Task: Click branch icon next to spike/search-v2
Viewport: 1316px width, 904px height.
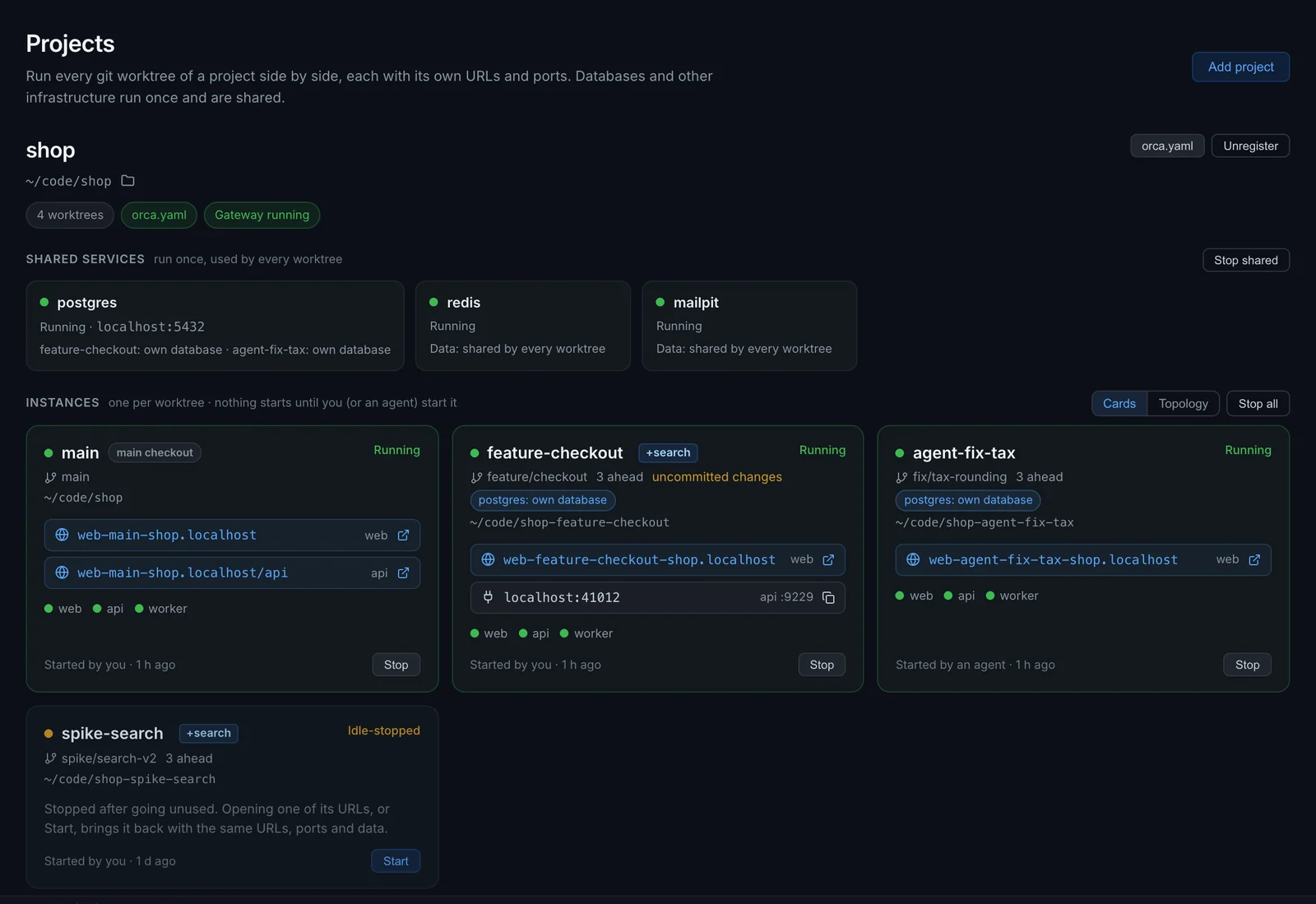Action: (50, 759)
